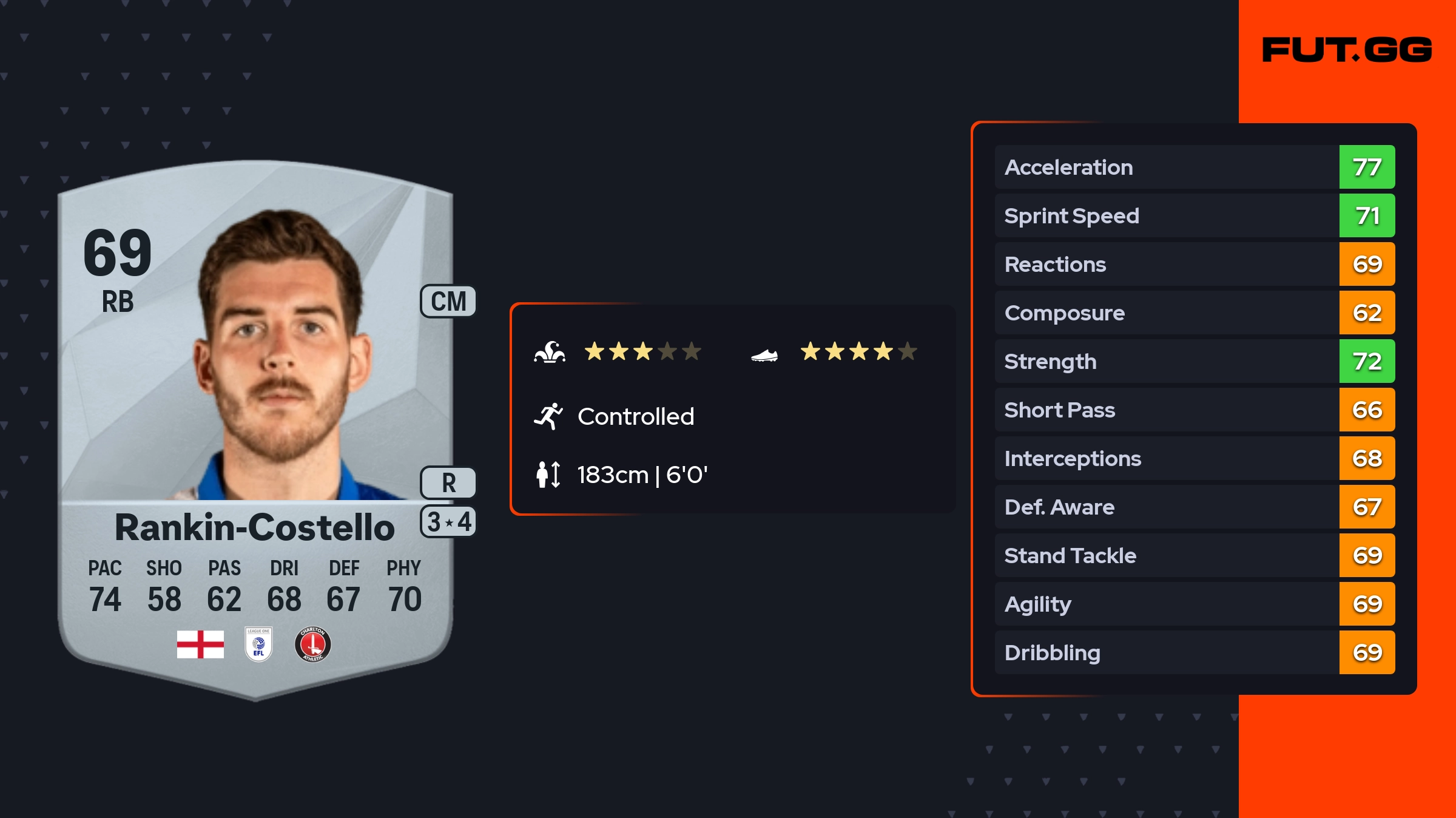
Task: Click the England flag icon
Action: coord(200,644)
